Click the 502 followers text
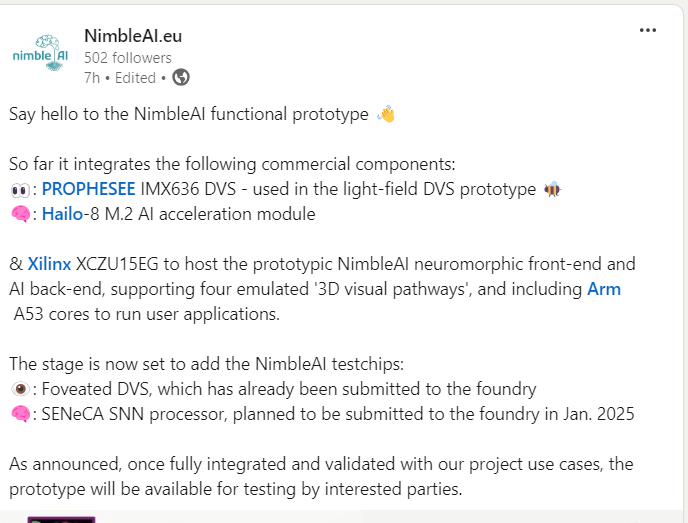 point(128,58)
